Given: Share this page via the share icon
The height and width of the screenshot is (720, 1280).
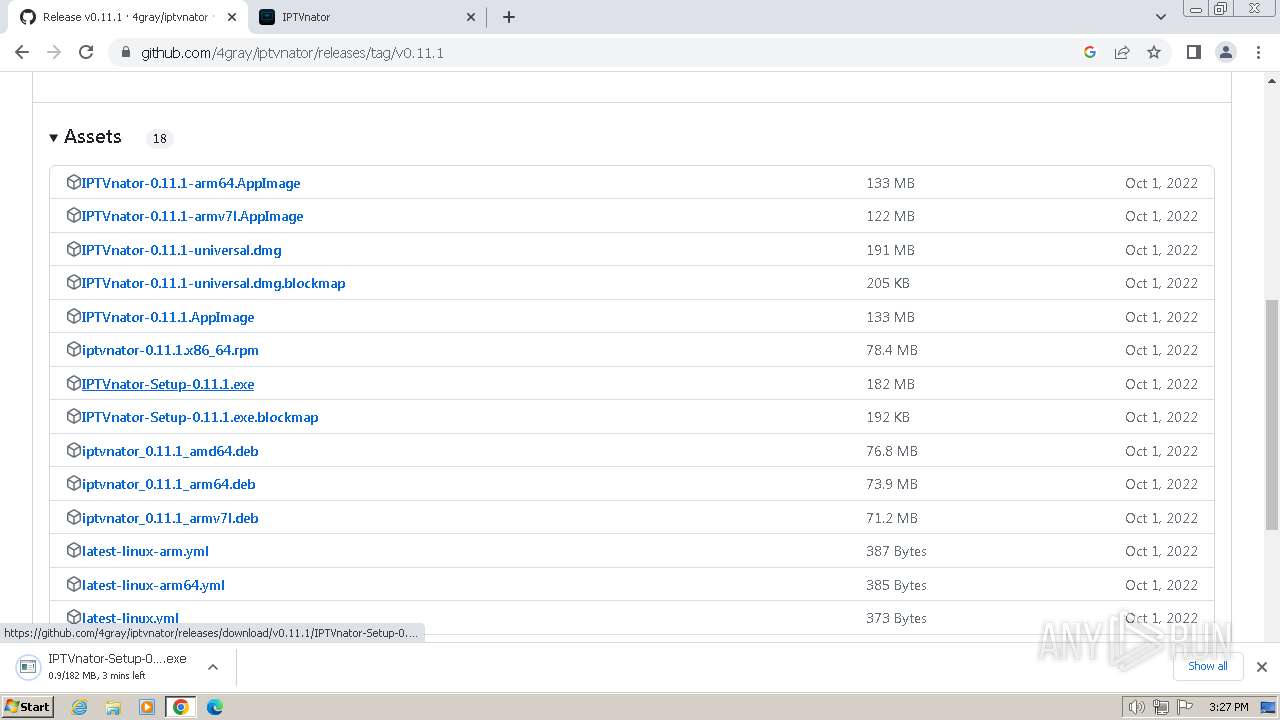Looking at the screenshot, I should point(1122,52).
